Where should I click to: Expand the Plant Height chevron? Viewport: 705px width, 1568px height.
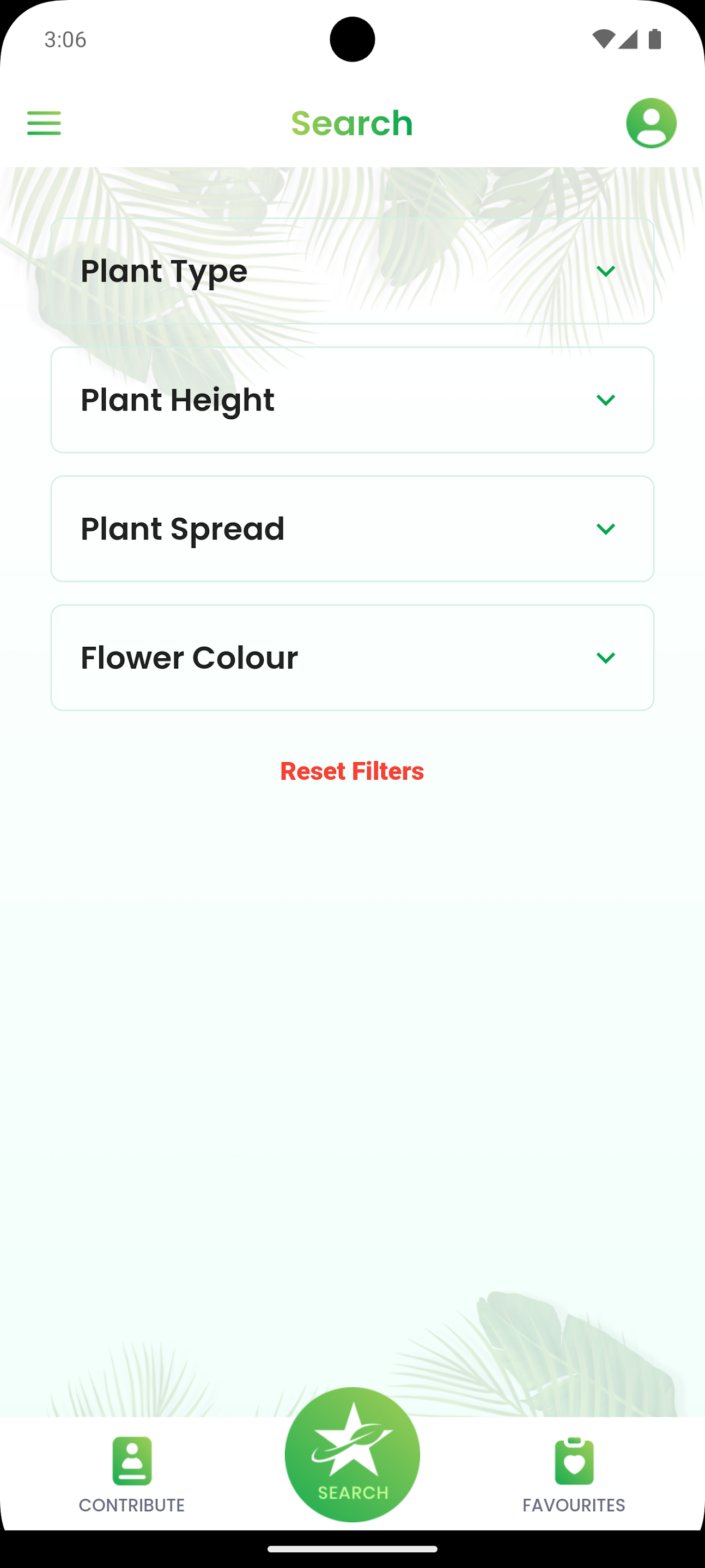click(x=605, y=400)
